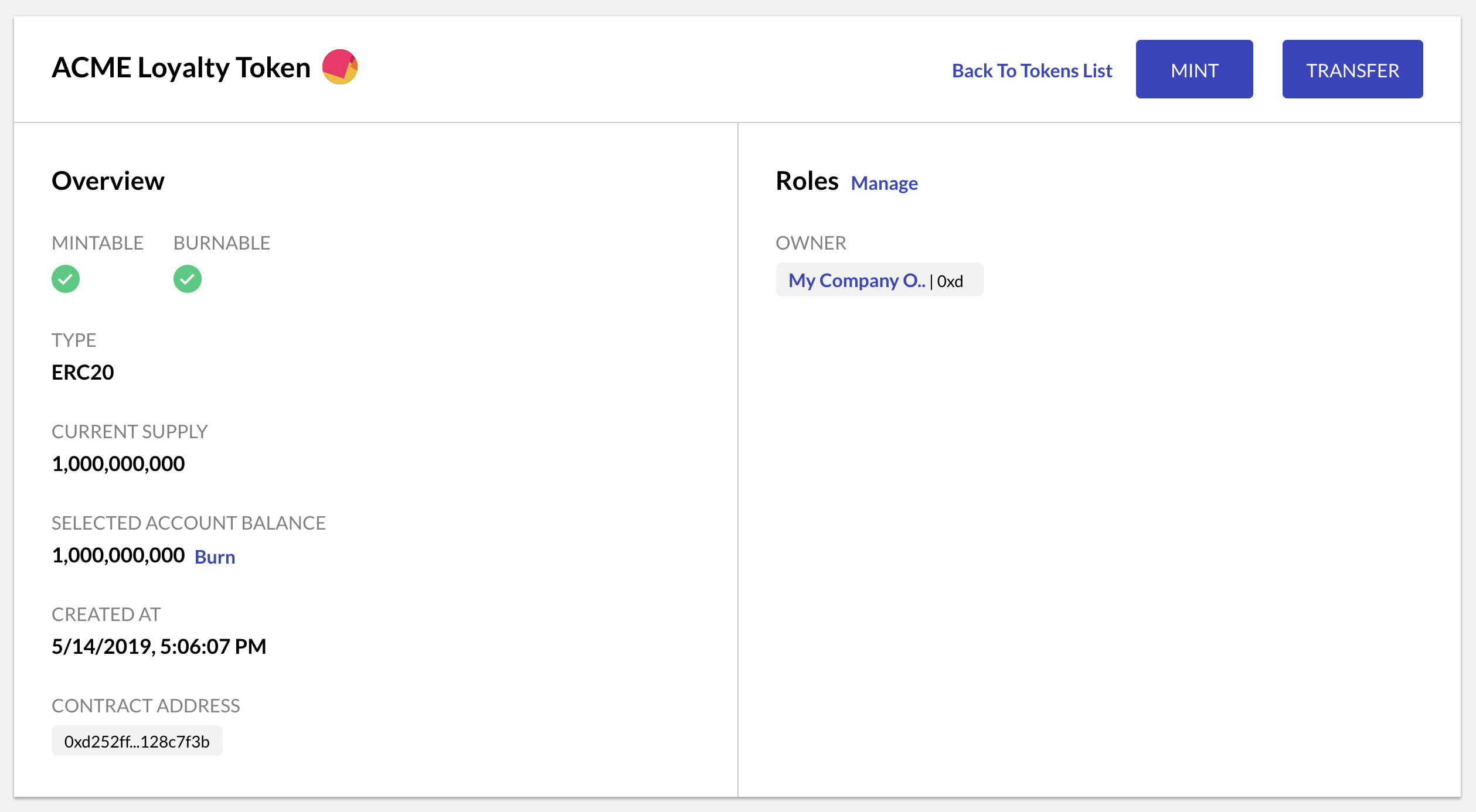
Task: Burn tokens via the Burn link
Action: [215, 557]
